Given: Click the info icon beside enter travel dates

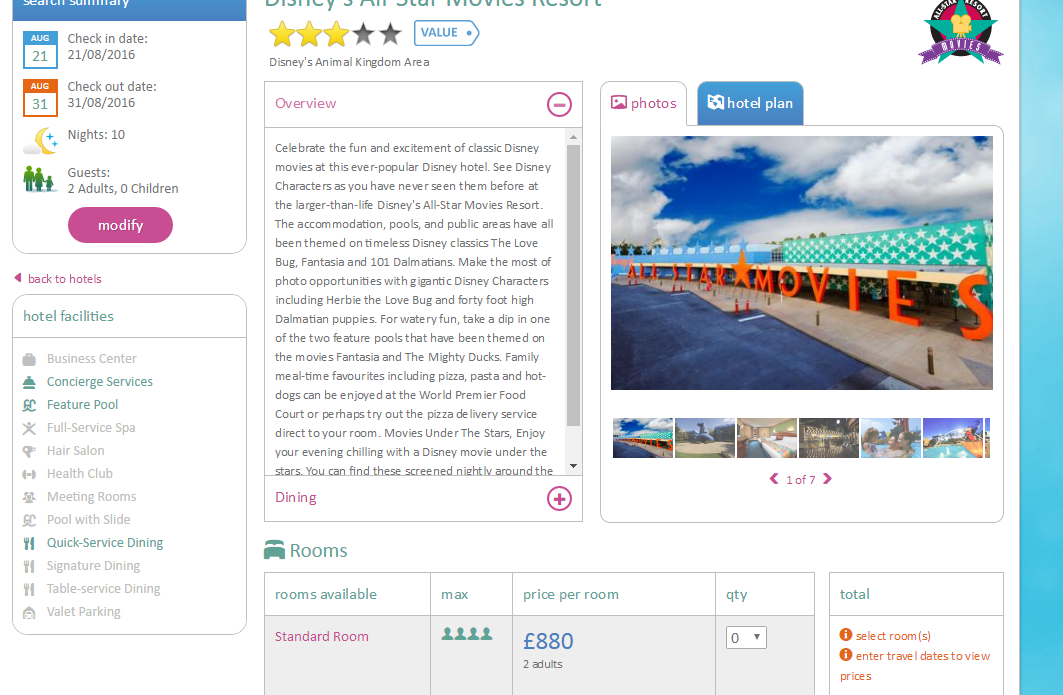Looking at the screenshot, I should pos(845,655).
